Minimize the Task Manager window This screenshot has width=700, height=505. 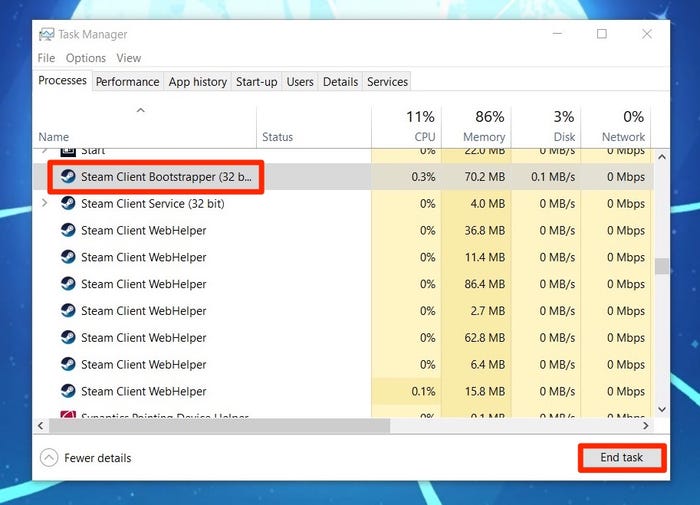[x=557, y=33]
